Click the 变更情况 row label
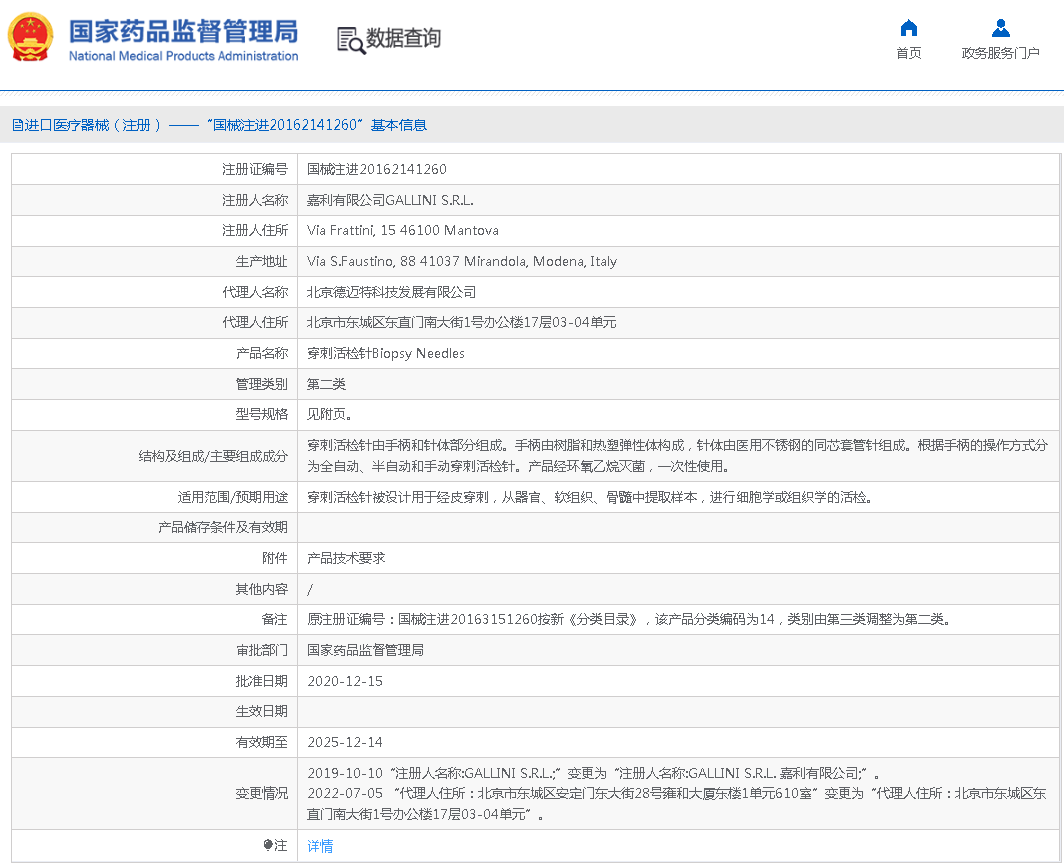The image size is (1064, 866). 262,793
